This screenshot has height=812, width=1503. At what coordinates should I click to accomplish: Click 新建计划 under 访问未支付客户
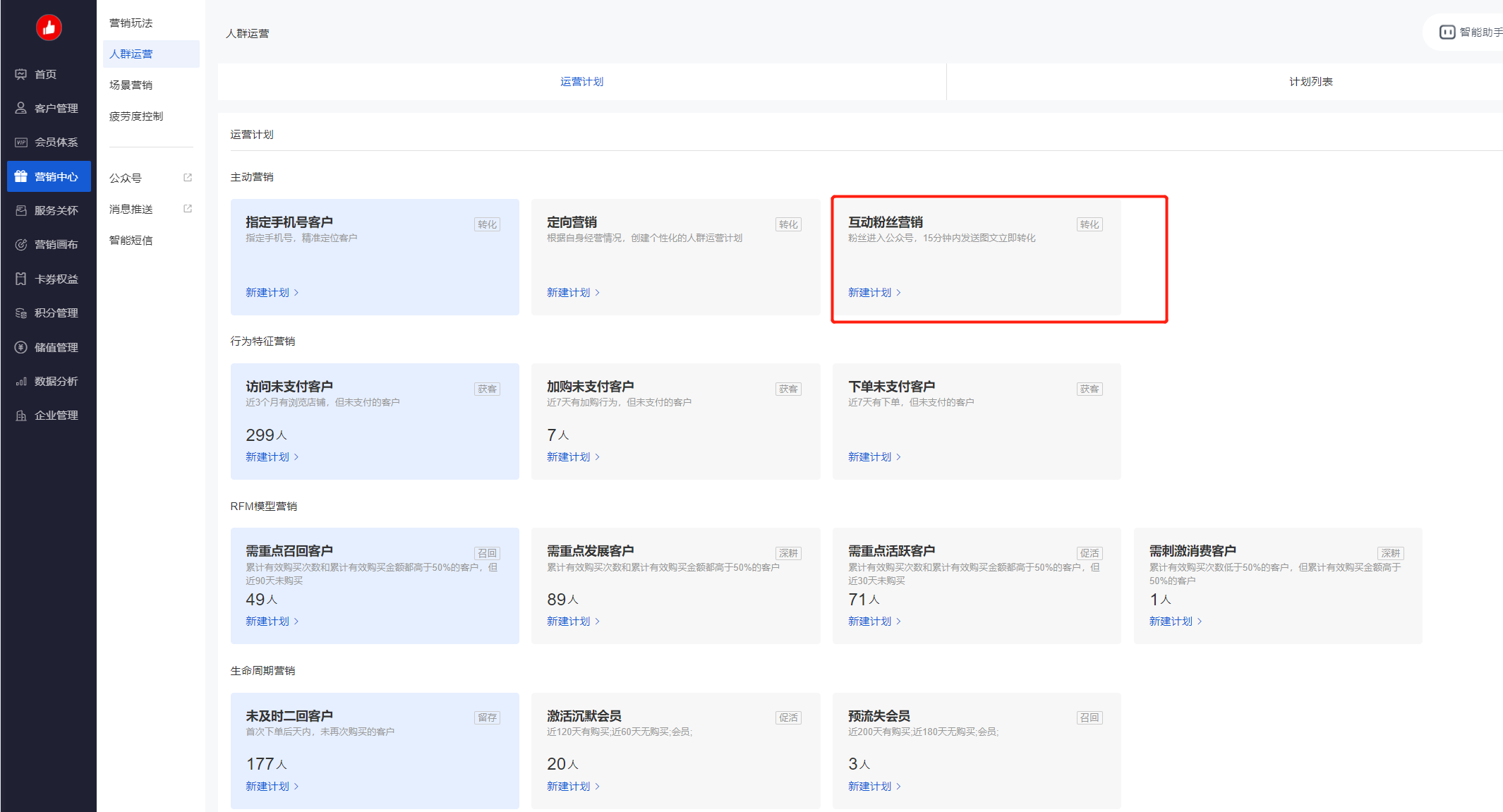(x=272, y=456)
